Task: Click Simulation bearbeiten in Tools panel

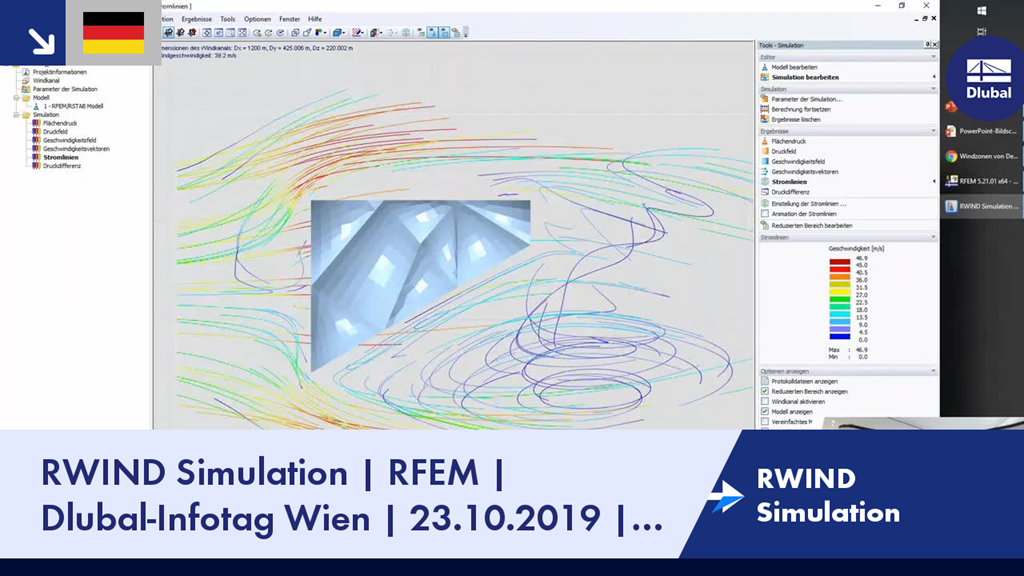Action: tap(805, 77)
